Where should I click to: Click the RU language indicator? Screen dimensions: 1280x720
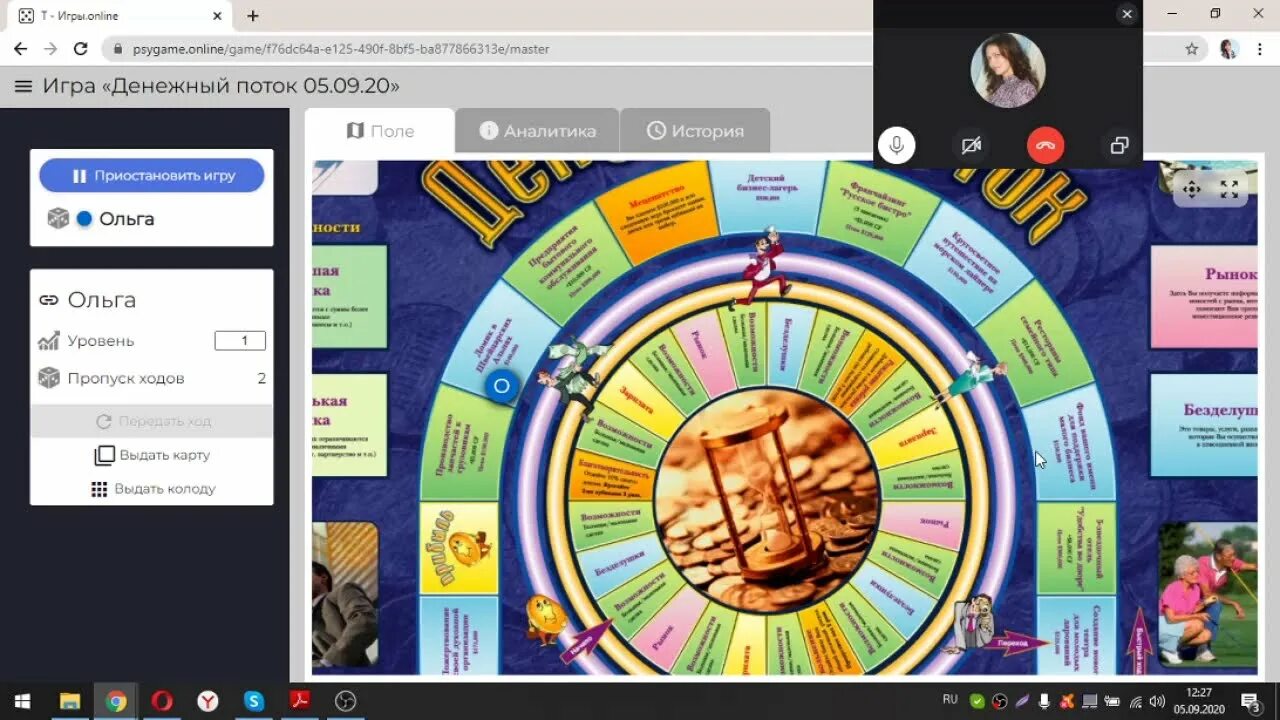click(950, 700)
